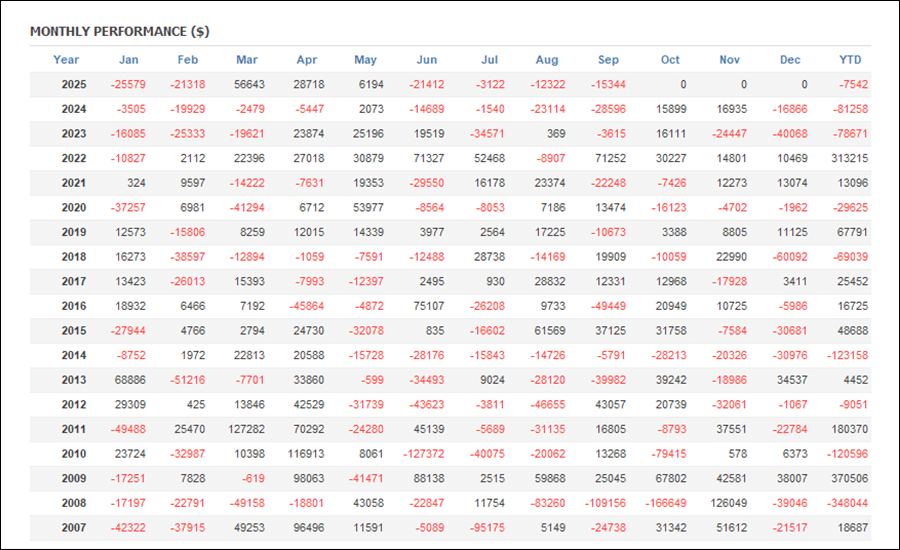Select the Jun column header
The image size is (900, 550).
(426, 60)
